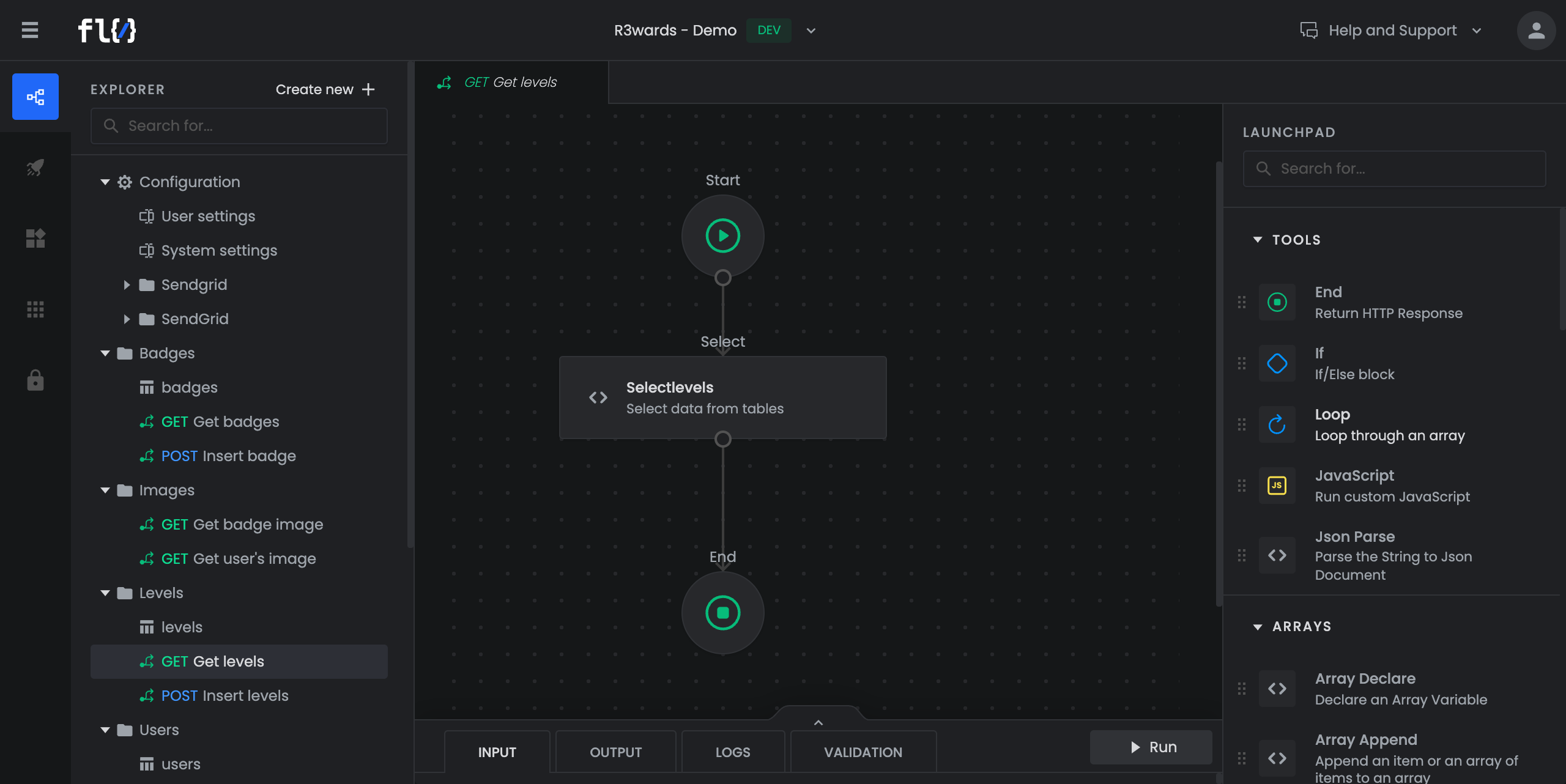Click the End node stop icon
This screenshot has width=1566, height=784.
tap(722, 612)
